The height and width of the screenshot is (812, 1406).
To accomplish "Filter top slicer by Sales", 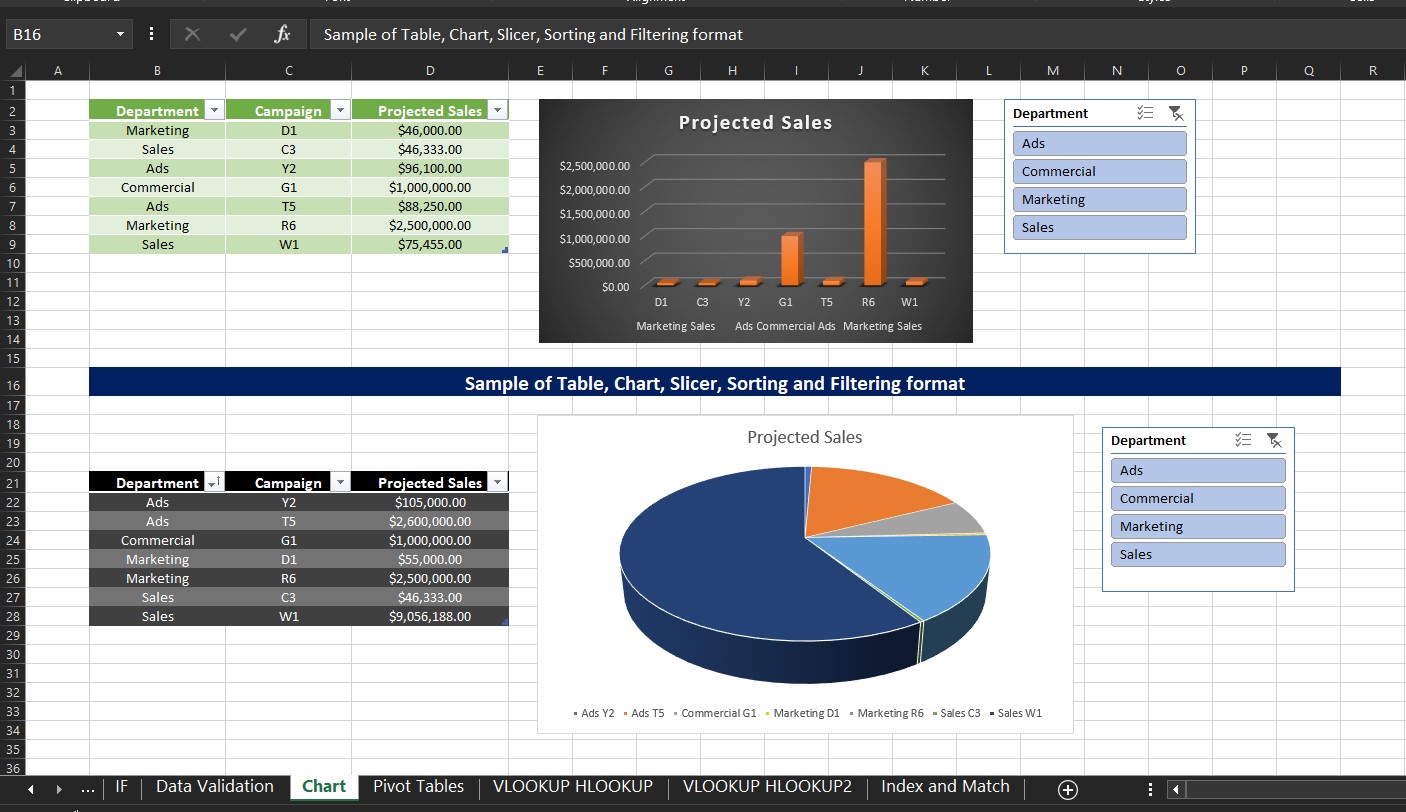I will (x=1099, y=228).
